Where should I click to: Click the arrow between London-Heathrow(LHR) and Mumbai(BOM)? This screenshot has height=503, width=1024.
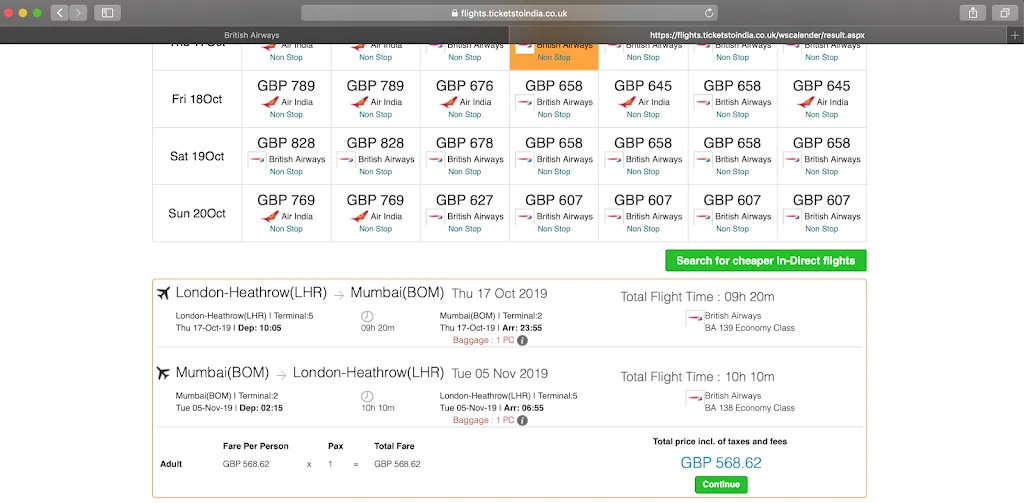click(x=339, y=295)
